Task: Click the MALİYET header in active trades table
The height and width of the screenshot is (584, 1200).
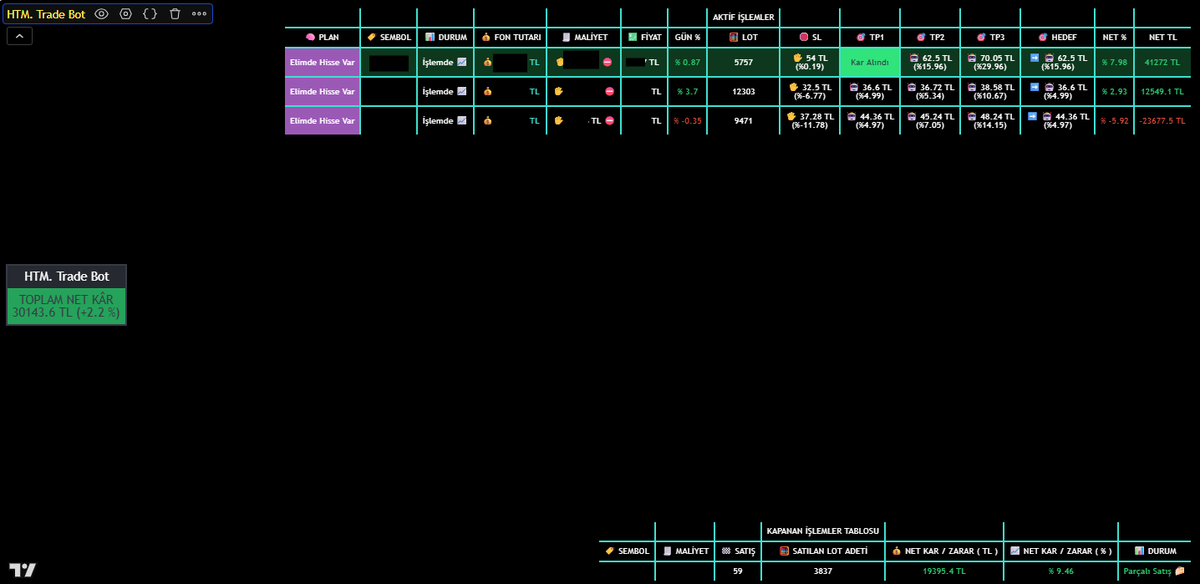Action: pos(584,37)
